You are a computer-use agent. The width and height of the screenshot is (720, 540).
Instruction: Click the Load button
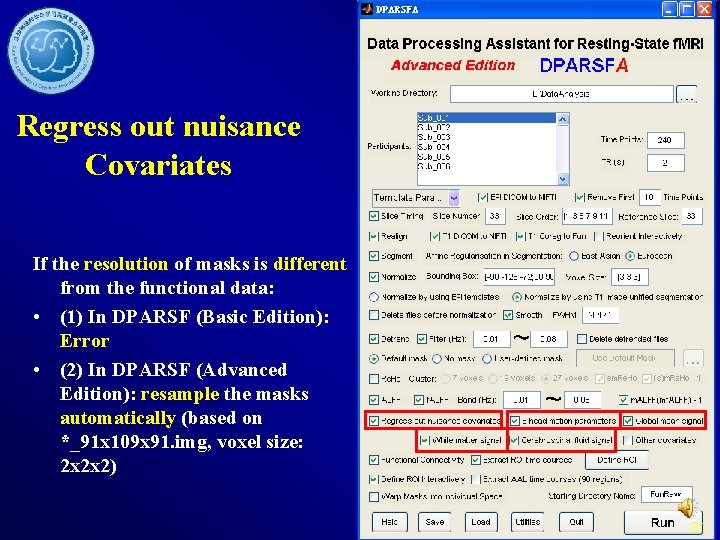pos(481,522)
